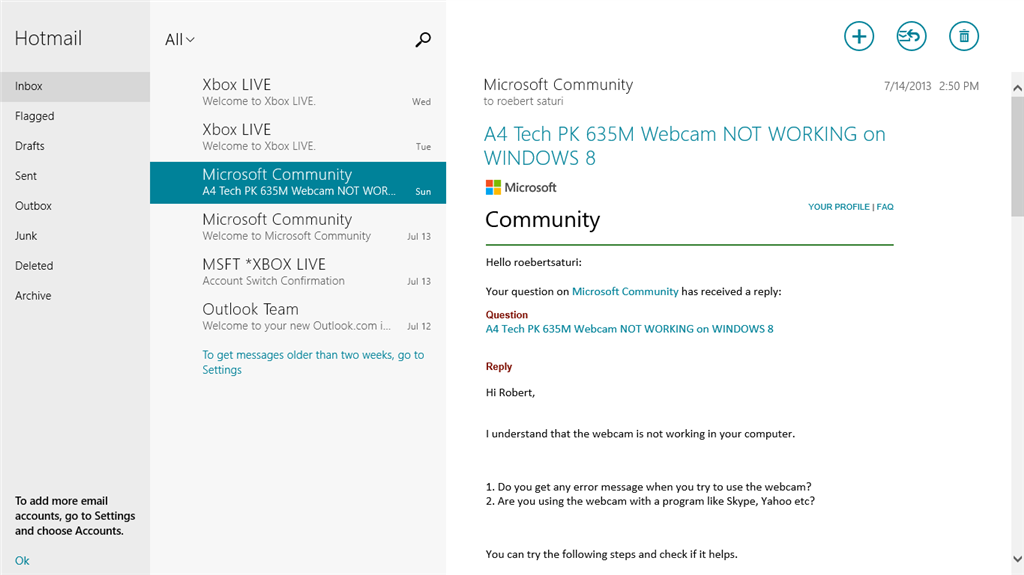This screenshot has height=575, width=1024.
Task: Dismiss the account tip with Ok
Action: [22, 561]
